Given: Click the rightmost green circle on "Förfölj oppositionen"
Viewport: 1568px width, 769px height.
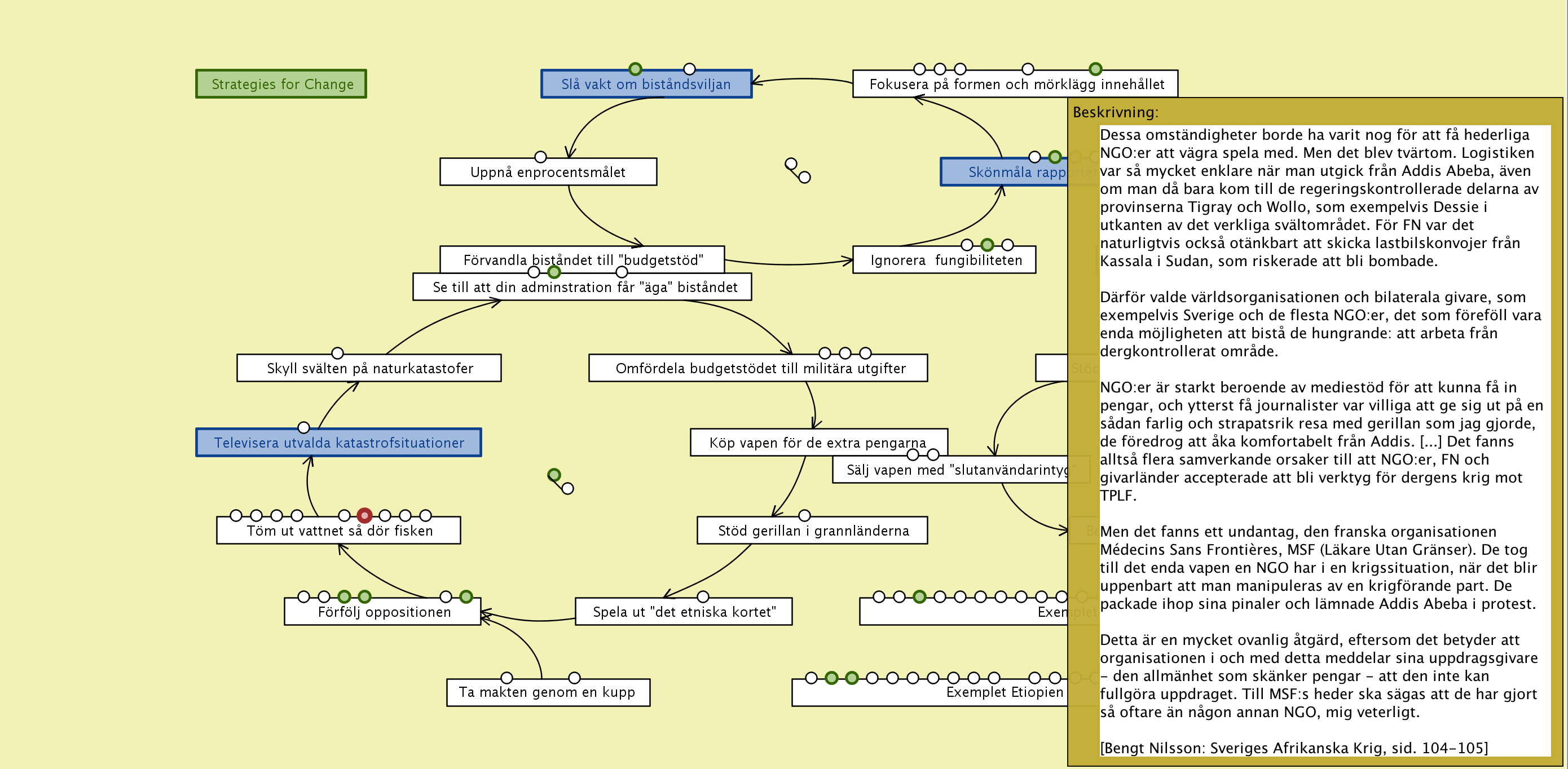Looking at the screenshot, I should click(x=466, y=596).
